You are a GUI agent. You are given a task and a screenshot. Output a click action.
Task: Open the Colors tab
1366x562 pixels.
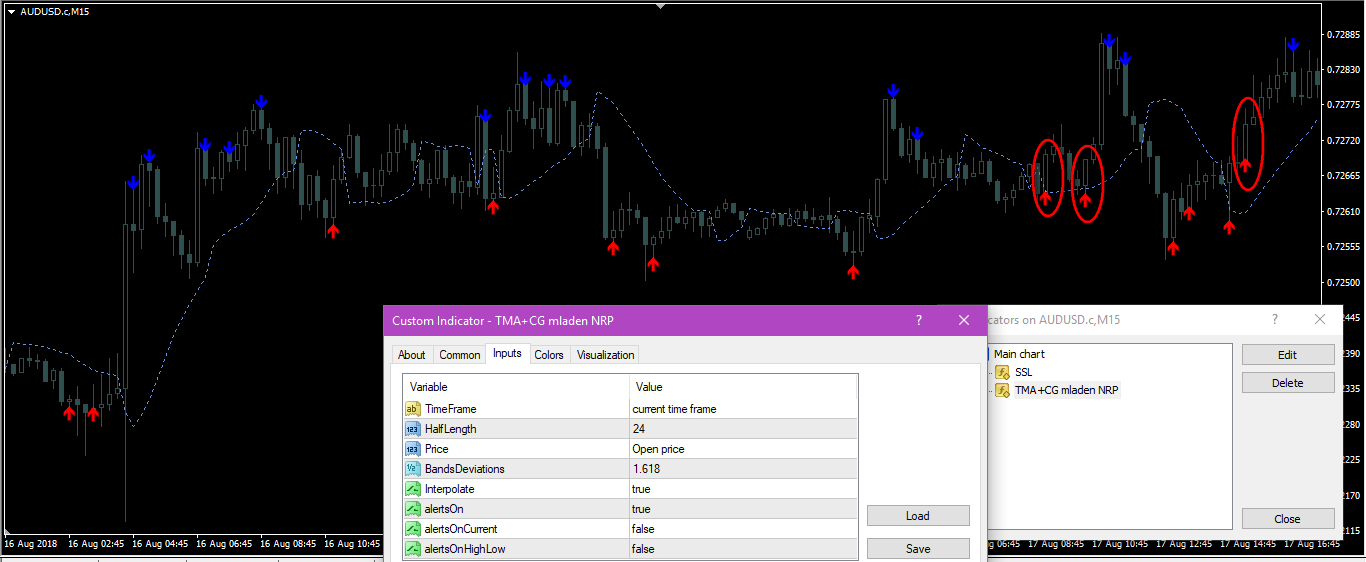[549, 355]
